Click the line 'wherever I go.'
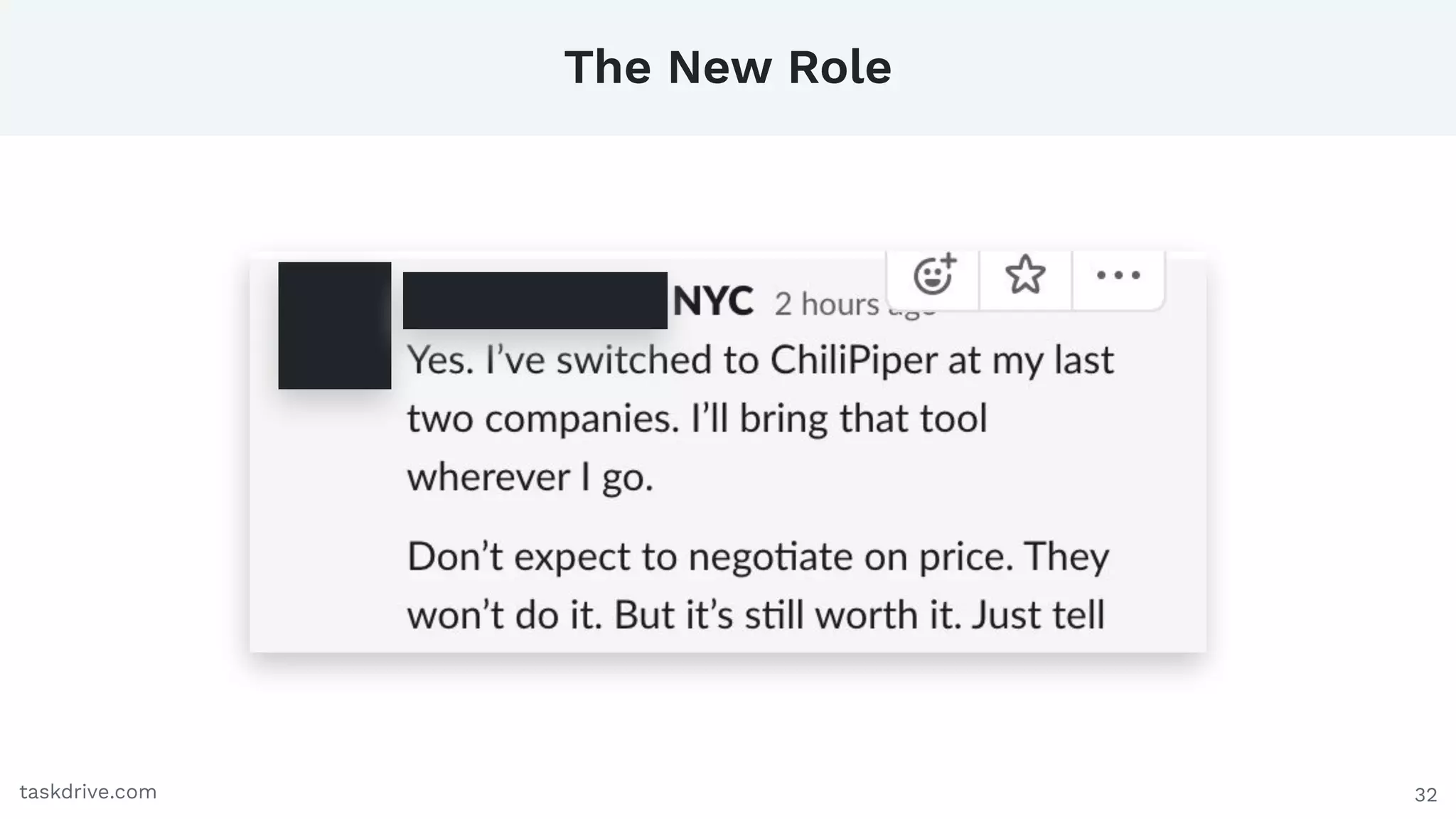Screen dimensions: 1456x819 pyautogui.click(x=530, y=477)
